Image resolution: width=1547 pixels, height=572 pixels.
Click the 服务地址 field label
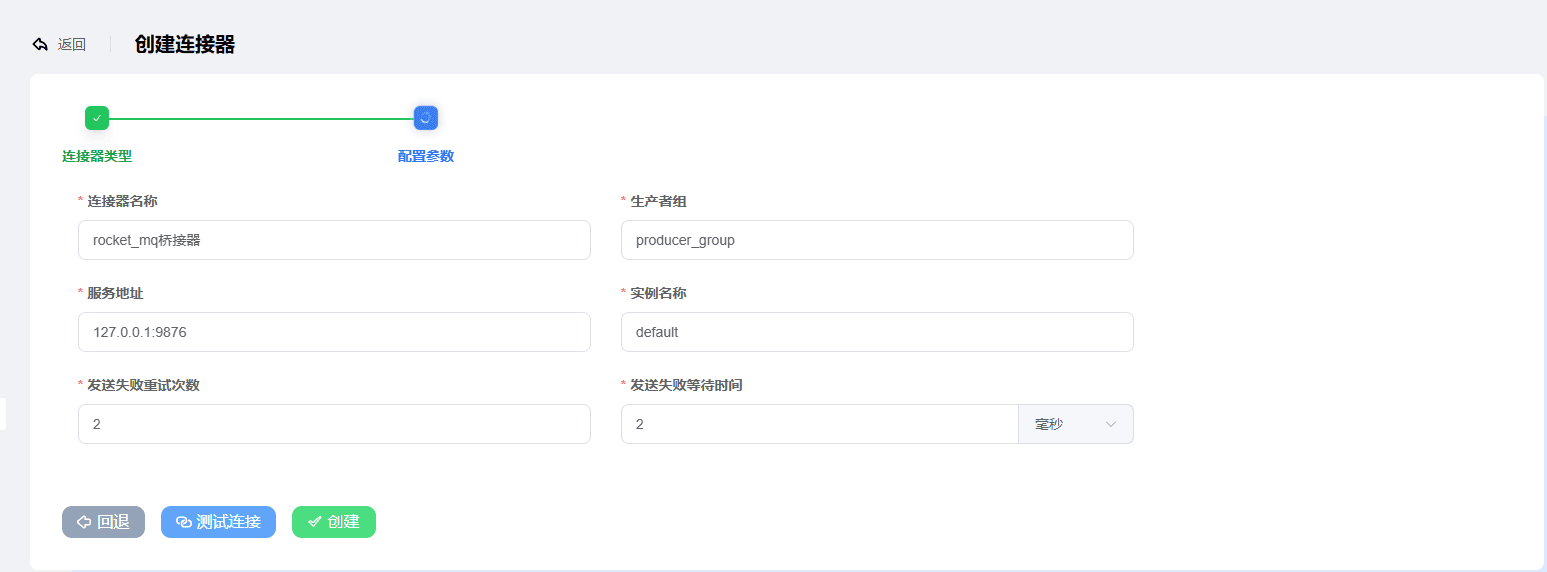[115, 293]
